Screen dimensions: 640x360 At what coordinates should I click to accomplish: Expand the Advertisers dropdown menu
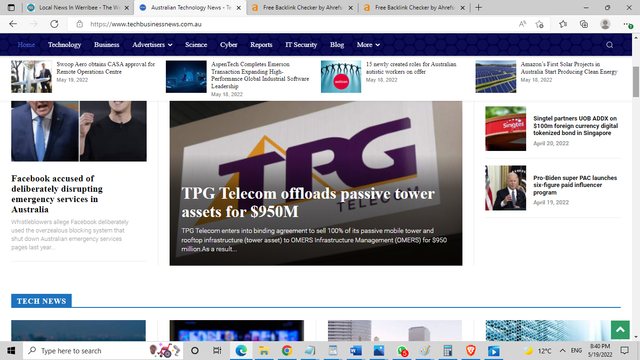pos(152,45)
